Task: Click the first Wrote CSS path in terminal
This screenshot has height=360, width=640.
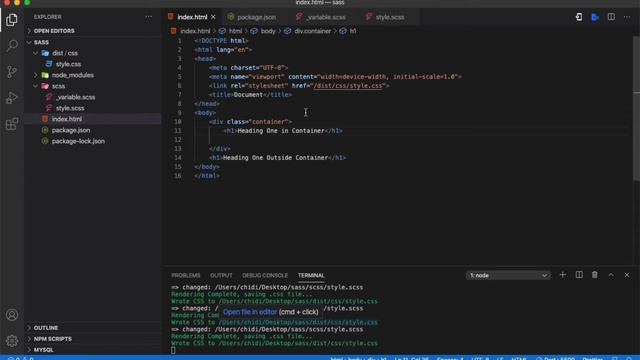Action: click(x=298, y=301)
